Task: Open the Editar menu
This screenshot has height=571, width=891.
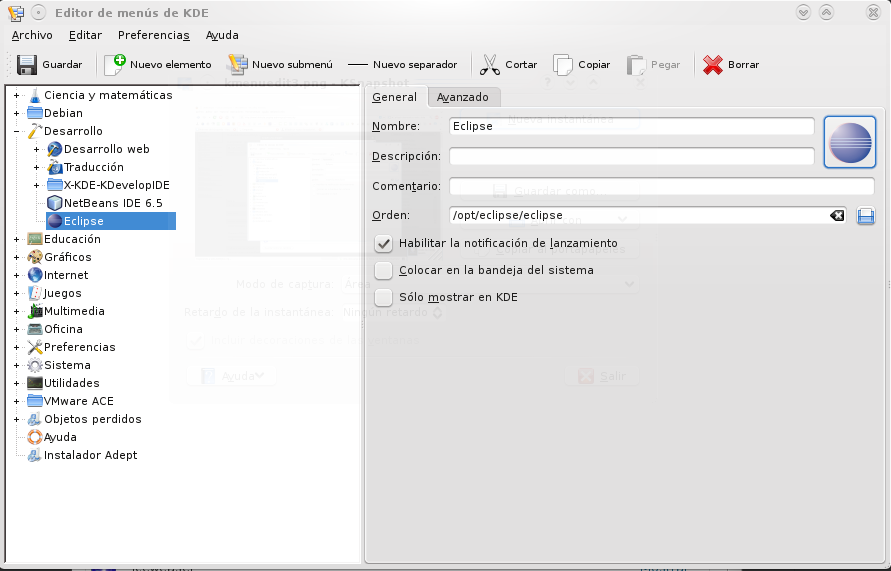Action: (85, 35)
